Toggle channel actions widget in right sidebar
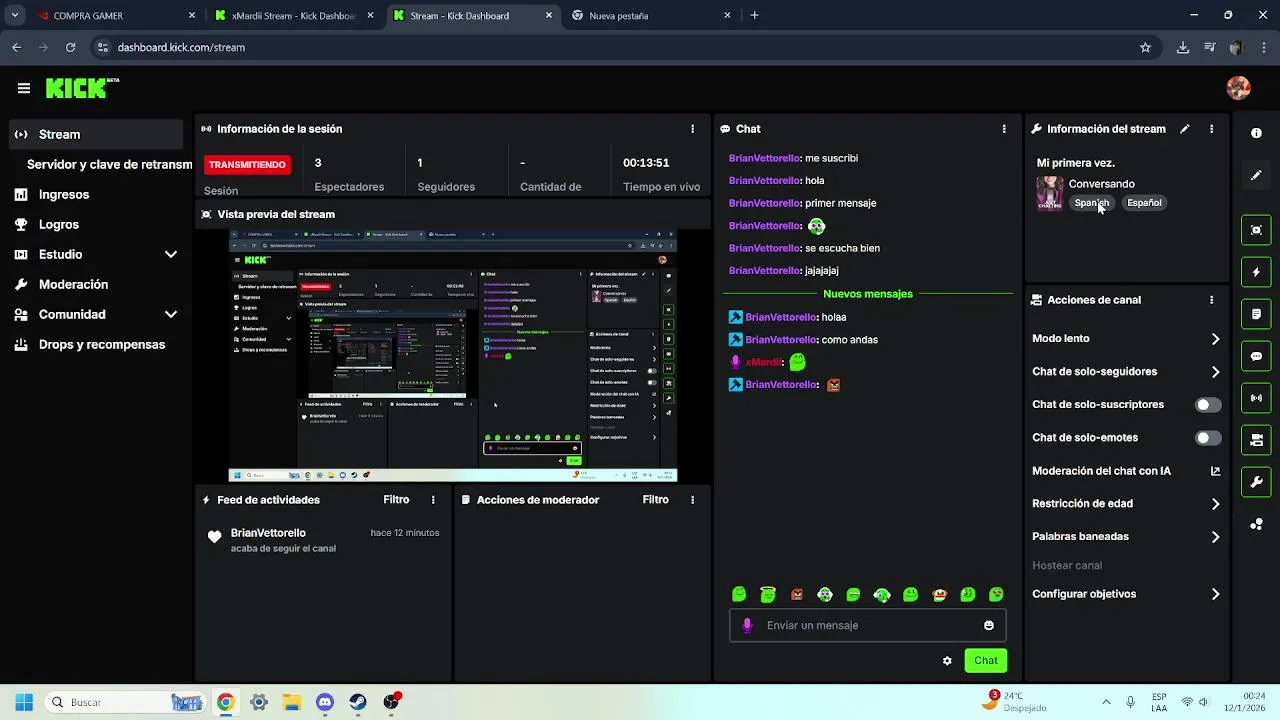This screenshot has height=720, width=1280. click(1256, 440)
